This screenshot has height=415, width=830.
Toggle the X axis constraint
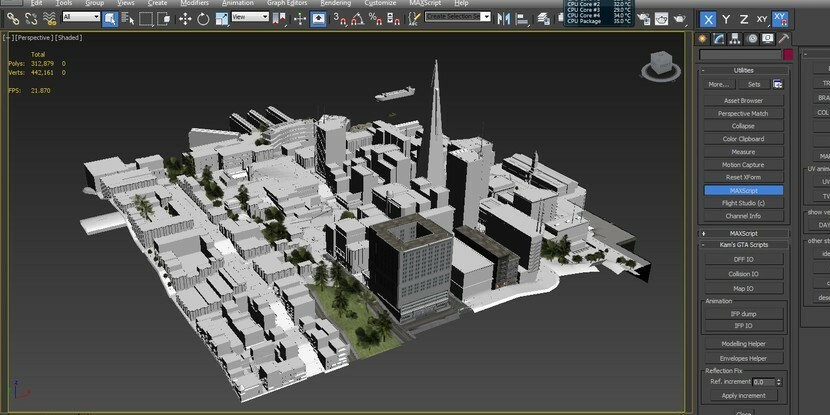coord(708,19)
